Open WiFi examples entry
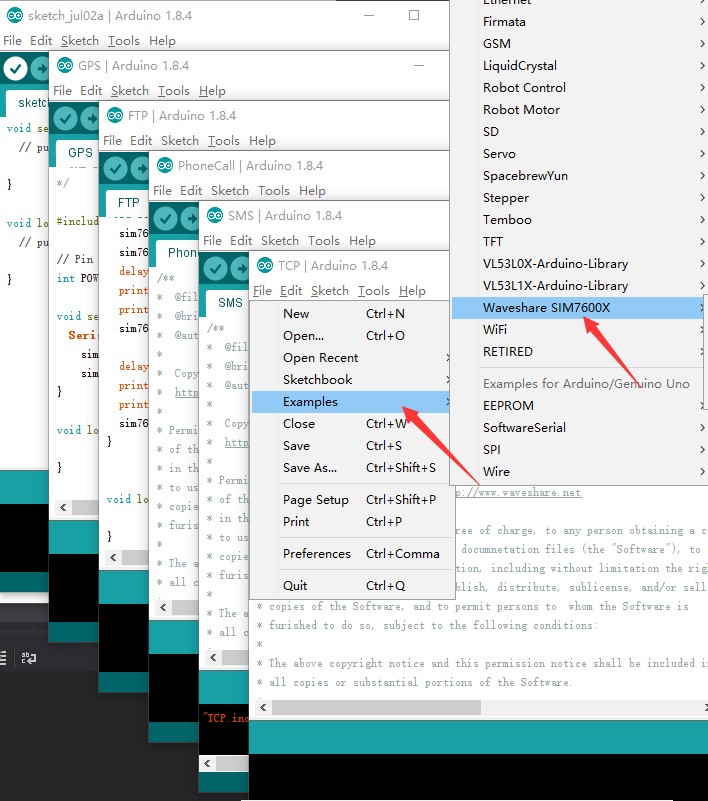Screen dimensions: 708x801 (x=579, y=329)
